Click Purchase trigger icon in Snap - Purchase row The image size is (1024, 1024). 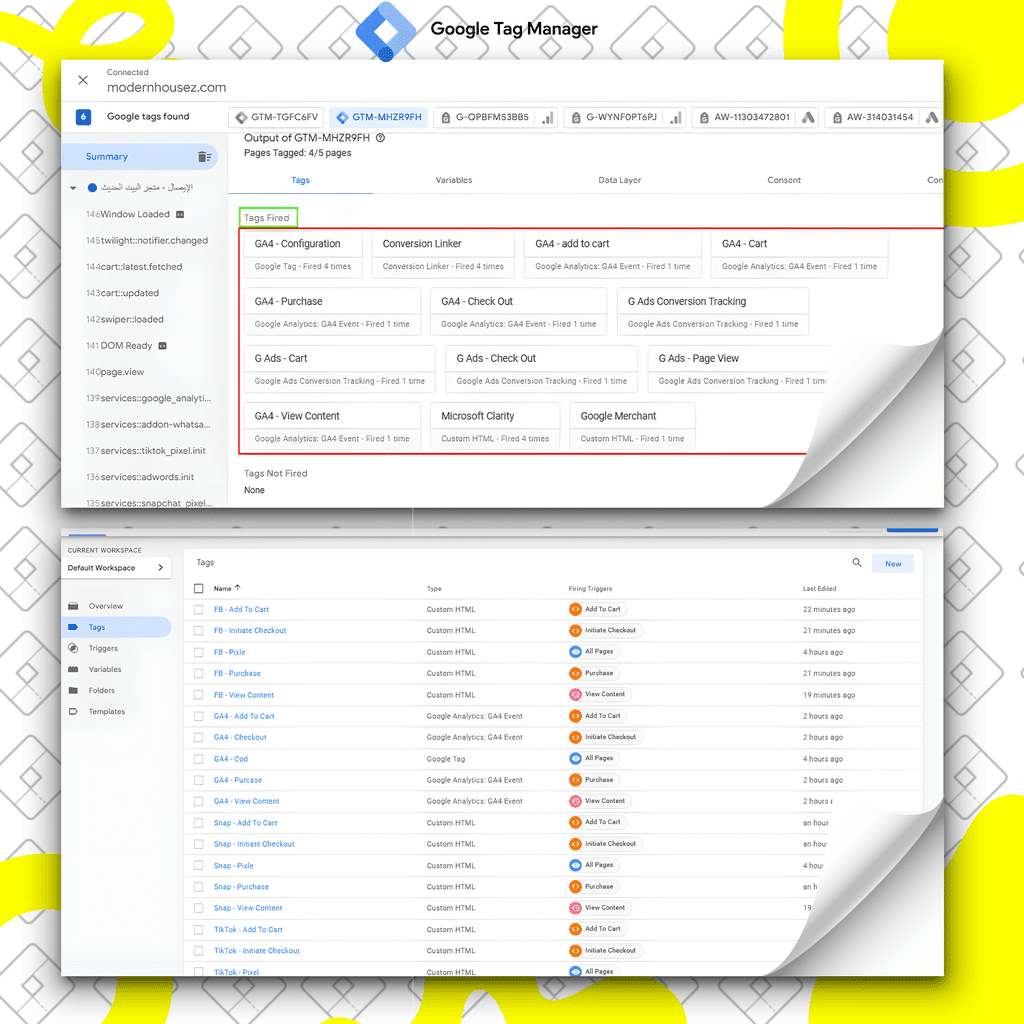pyautogui.click(x=575, y=886)
